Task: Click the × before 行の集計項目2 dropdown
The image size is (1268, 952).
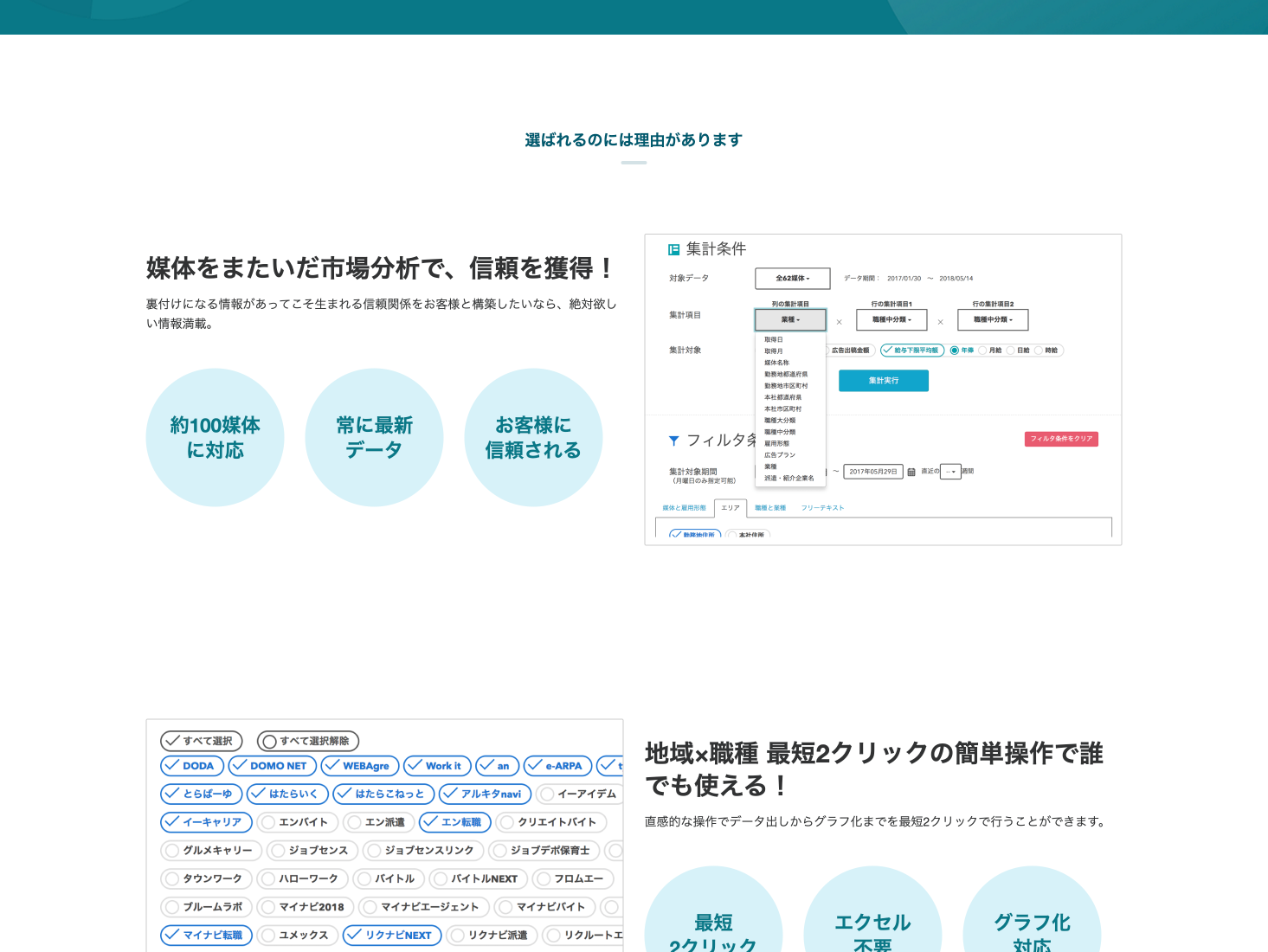Action: pyautogui.click(x=940, y=322)
